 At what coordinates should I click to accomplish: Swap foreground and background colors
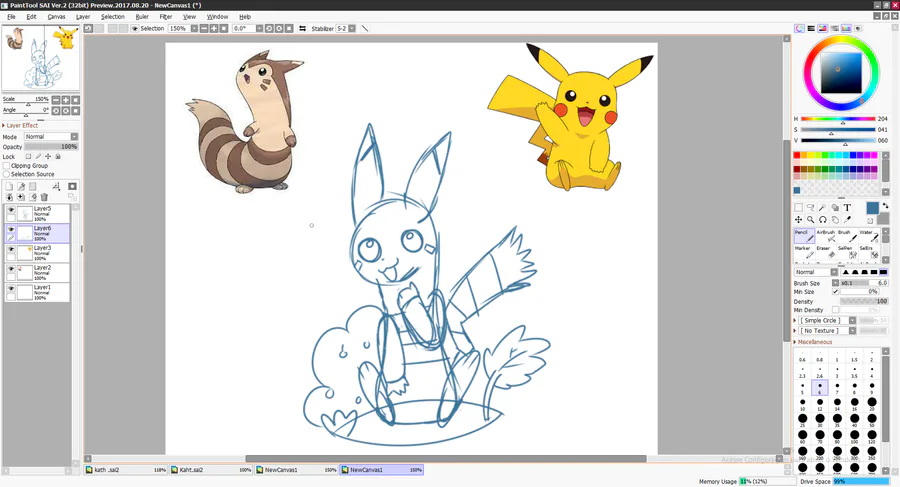tap(886, 206)
